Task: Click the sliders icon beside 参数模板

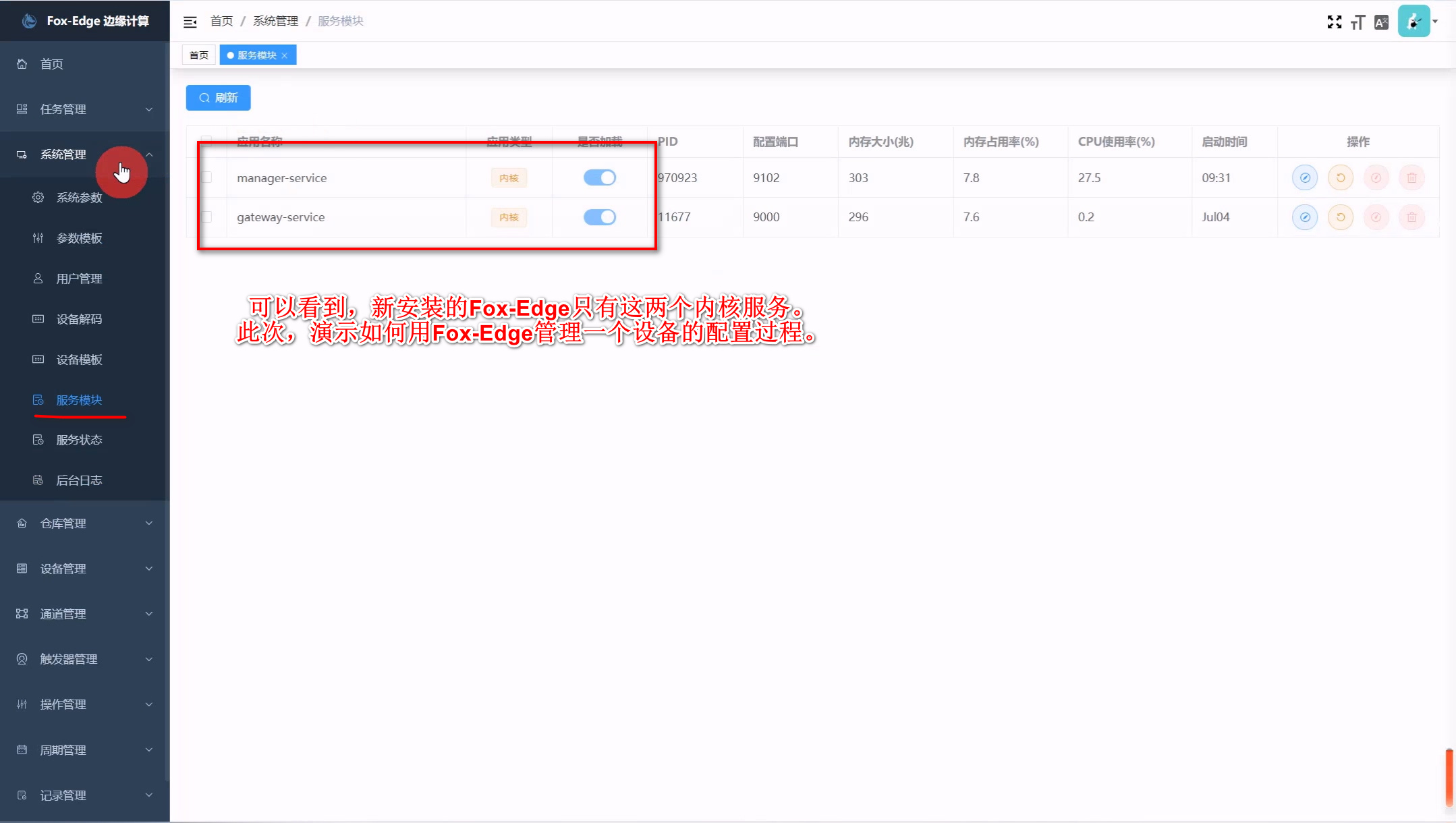Action: pos(38,238)
